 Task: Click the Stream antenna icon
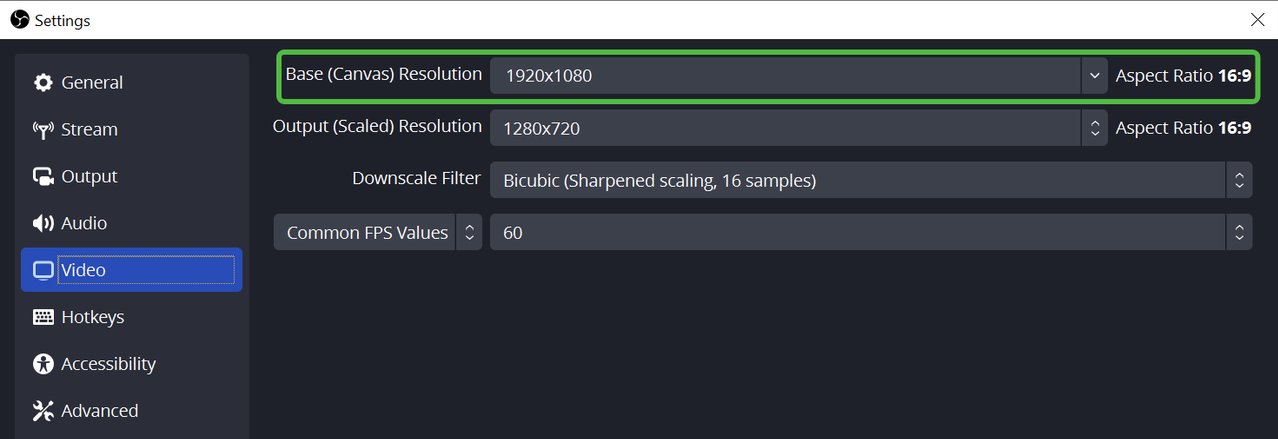tap(43, 130)
